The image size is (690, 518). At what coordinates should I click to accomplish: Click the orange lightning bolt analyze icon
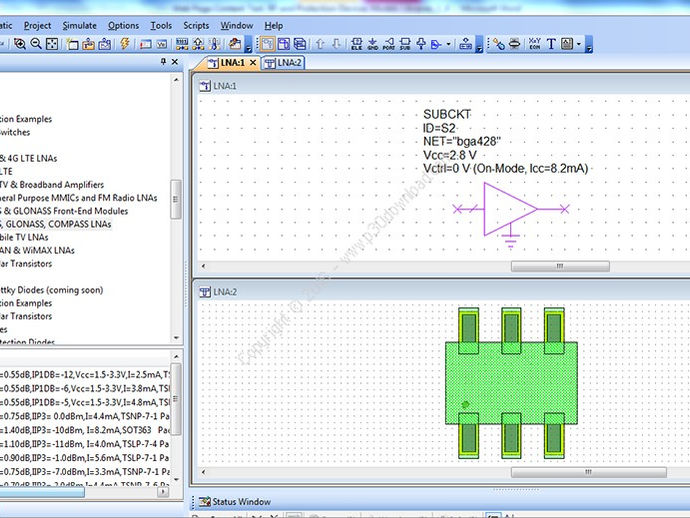(125, 44)
